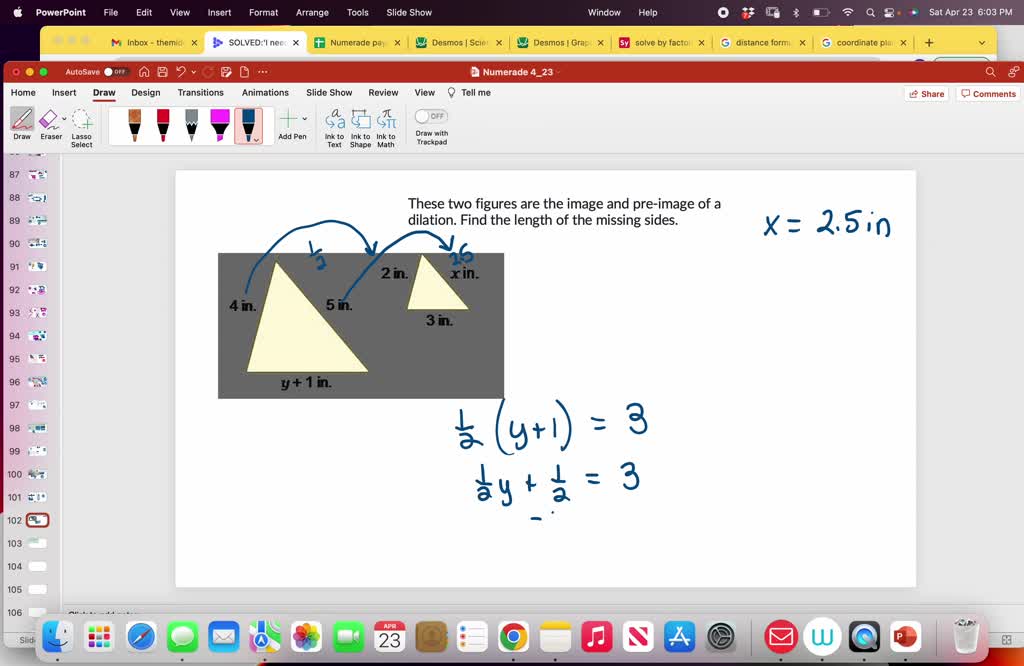Screen dimensions: 1024x666
Task: Activate Lasso Select
Action: (x=80, y=122)
